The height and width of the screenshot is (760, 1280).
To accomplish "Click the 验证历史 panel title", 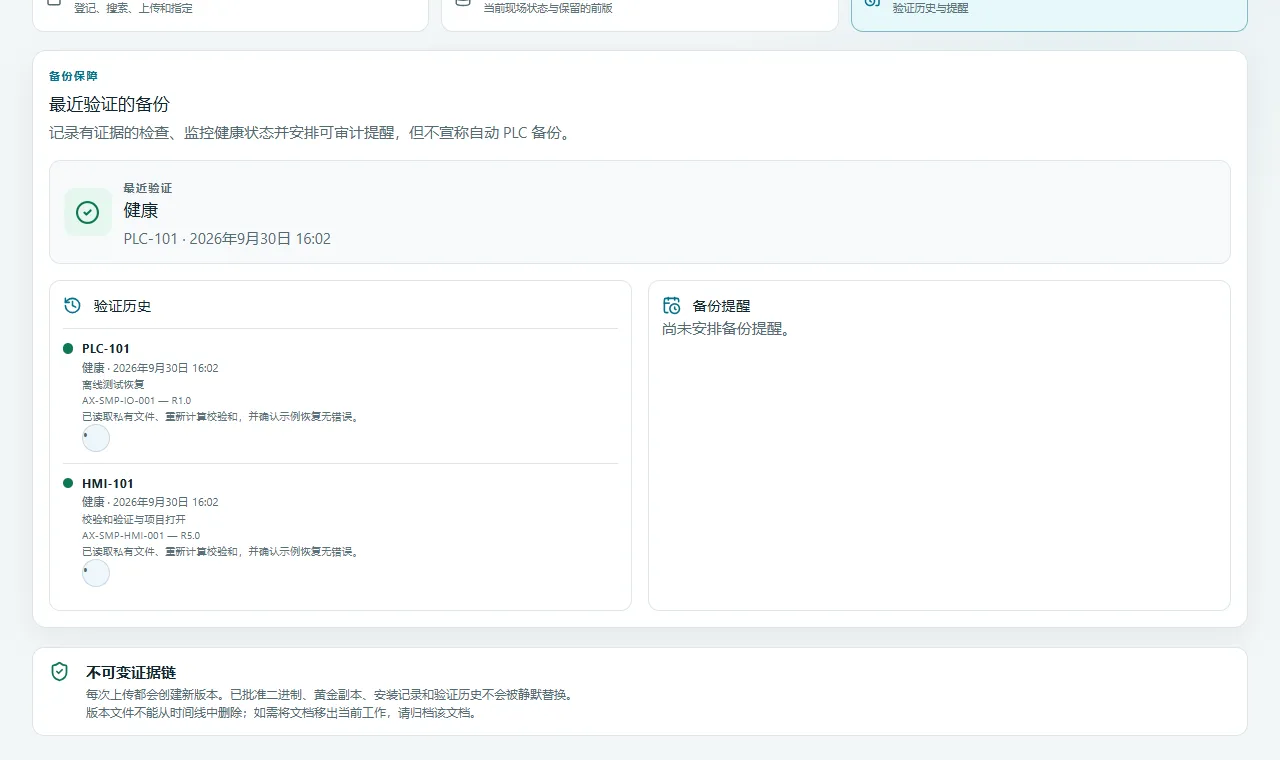I will 122,306.
